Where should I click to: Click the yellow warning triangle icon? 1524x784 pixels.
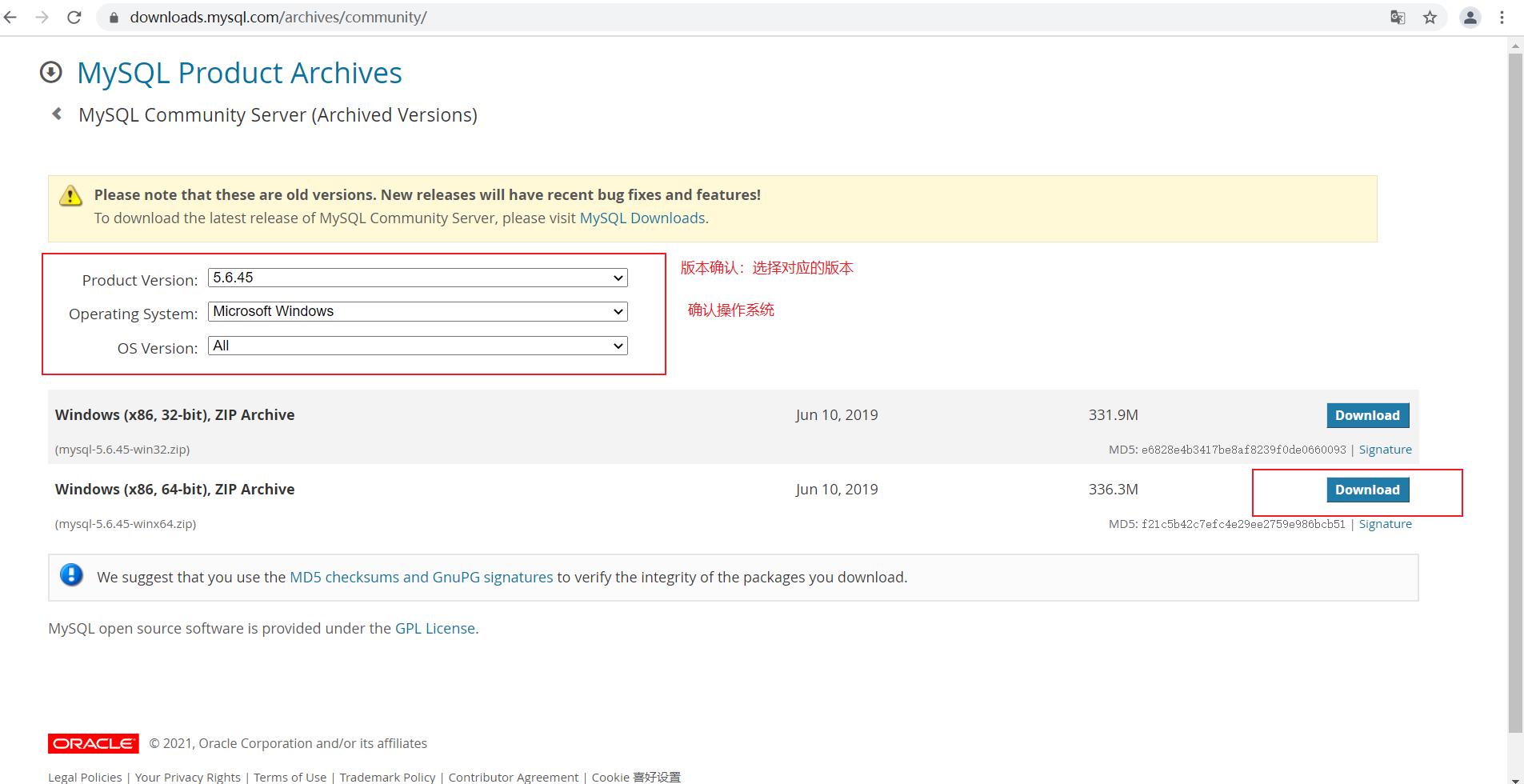pos(70,195)
